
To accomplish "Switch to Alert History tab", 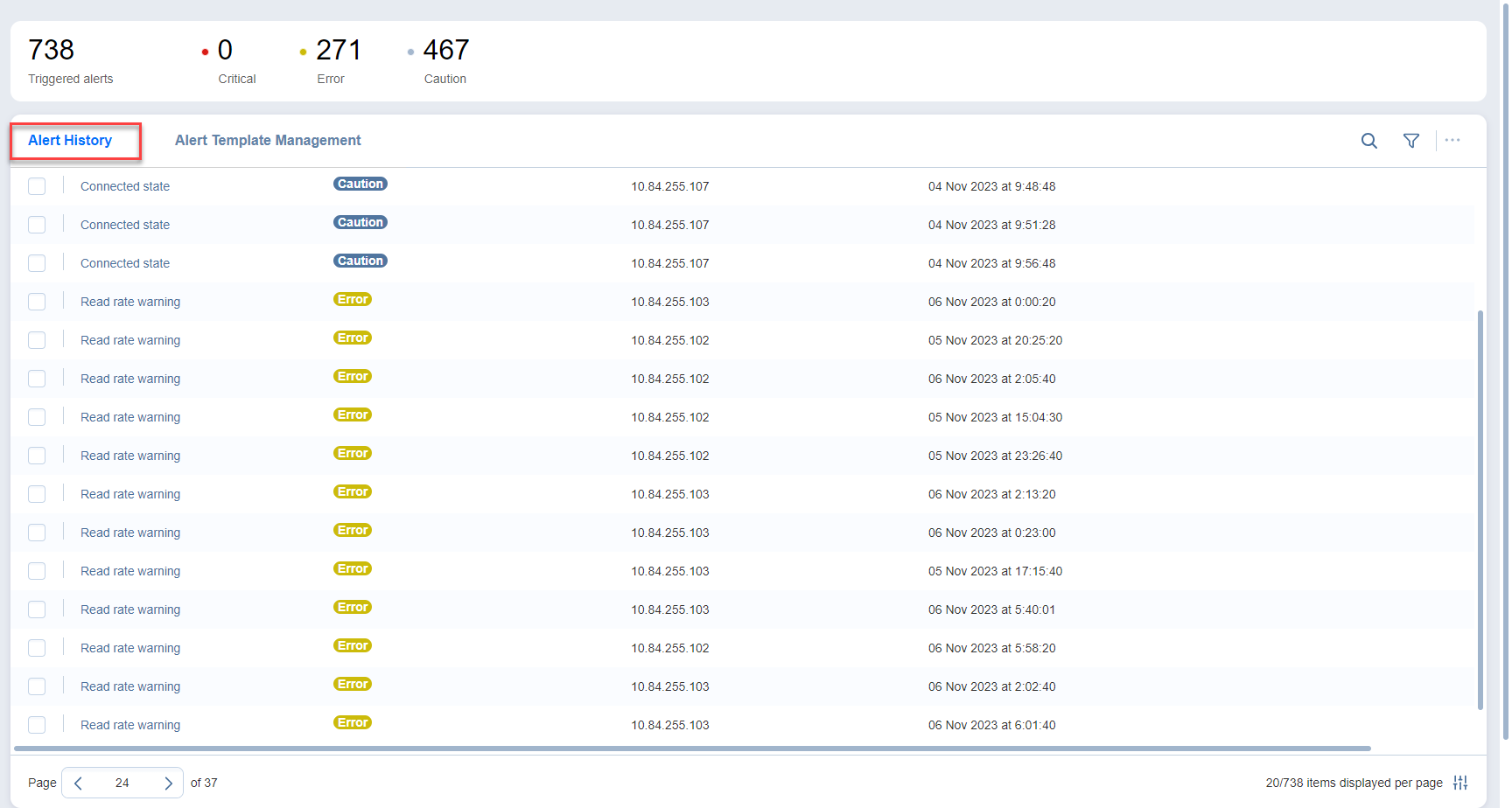I will (70, 141).
